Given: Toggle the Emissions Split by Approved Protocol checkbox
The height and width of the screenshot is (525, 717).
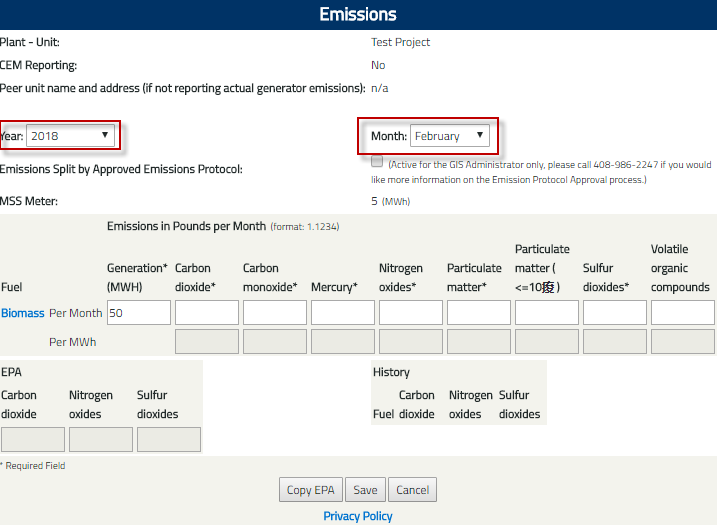Looking at the screenshot, I should [x=377, y=161].
